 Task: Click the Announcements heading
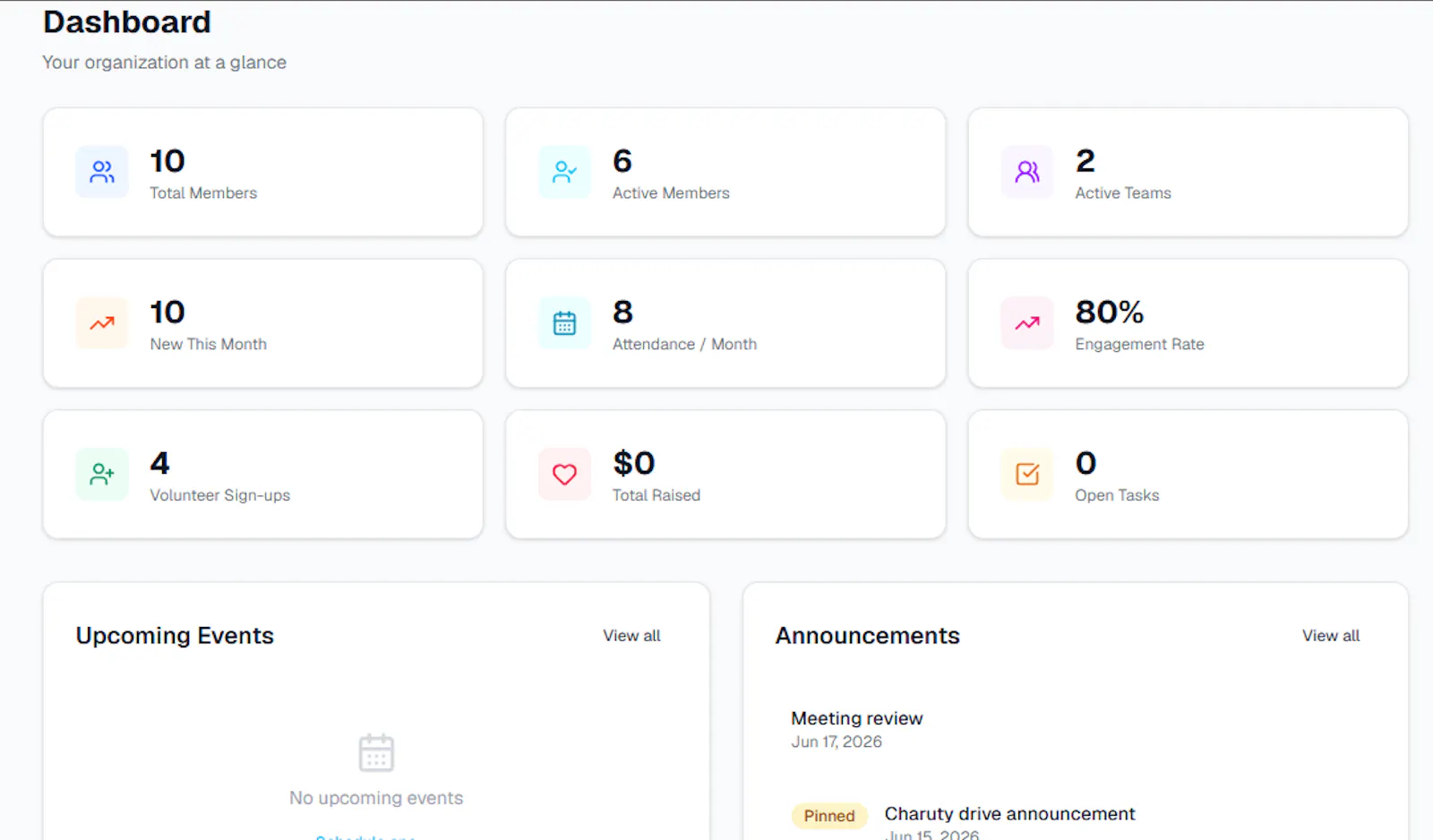868,636
